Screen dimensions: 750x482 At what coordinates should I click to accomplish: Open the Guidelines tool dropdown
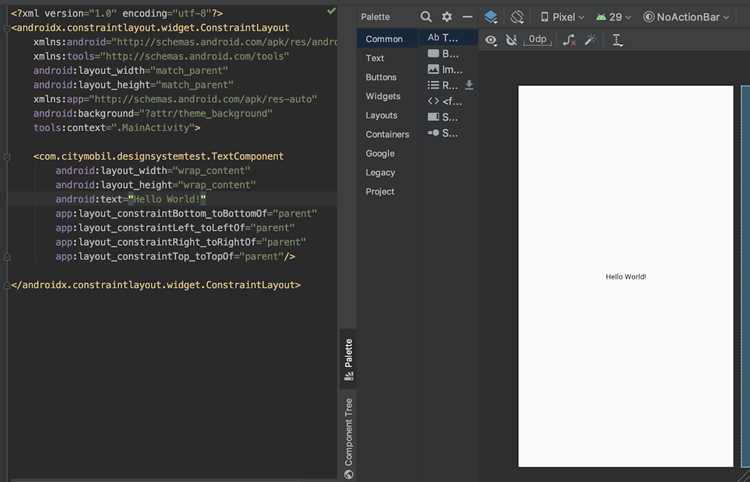point(618,41)
